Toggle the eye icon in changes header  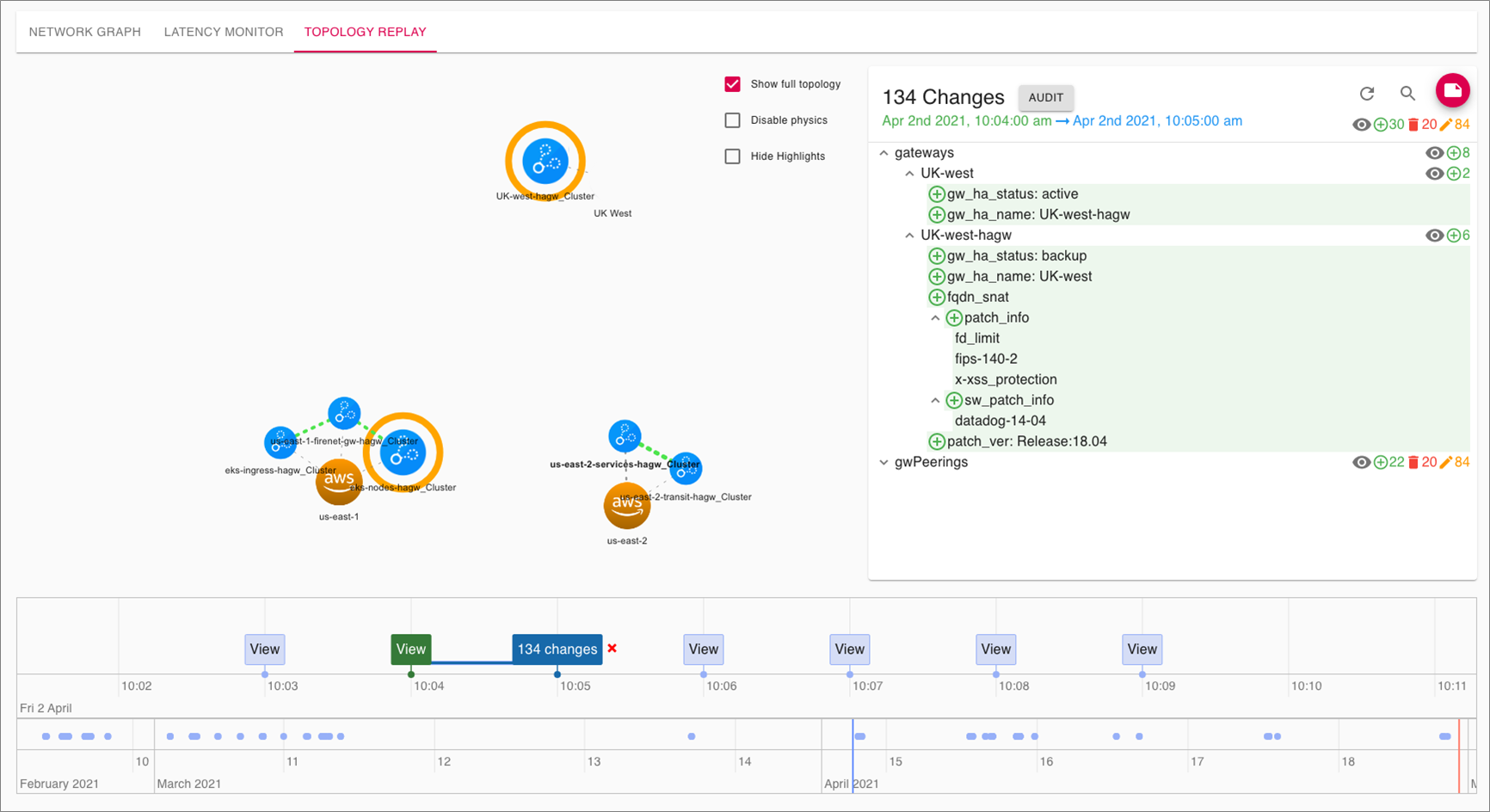[1361, 125]
